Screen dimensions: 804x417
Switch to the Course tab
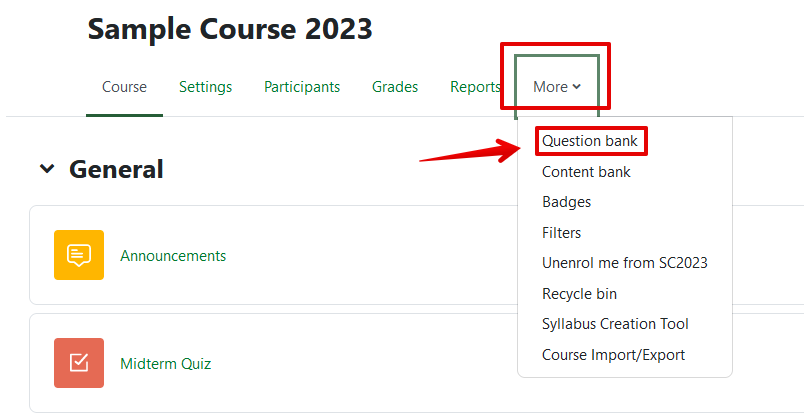(124, 87)
